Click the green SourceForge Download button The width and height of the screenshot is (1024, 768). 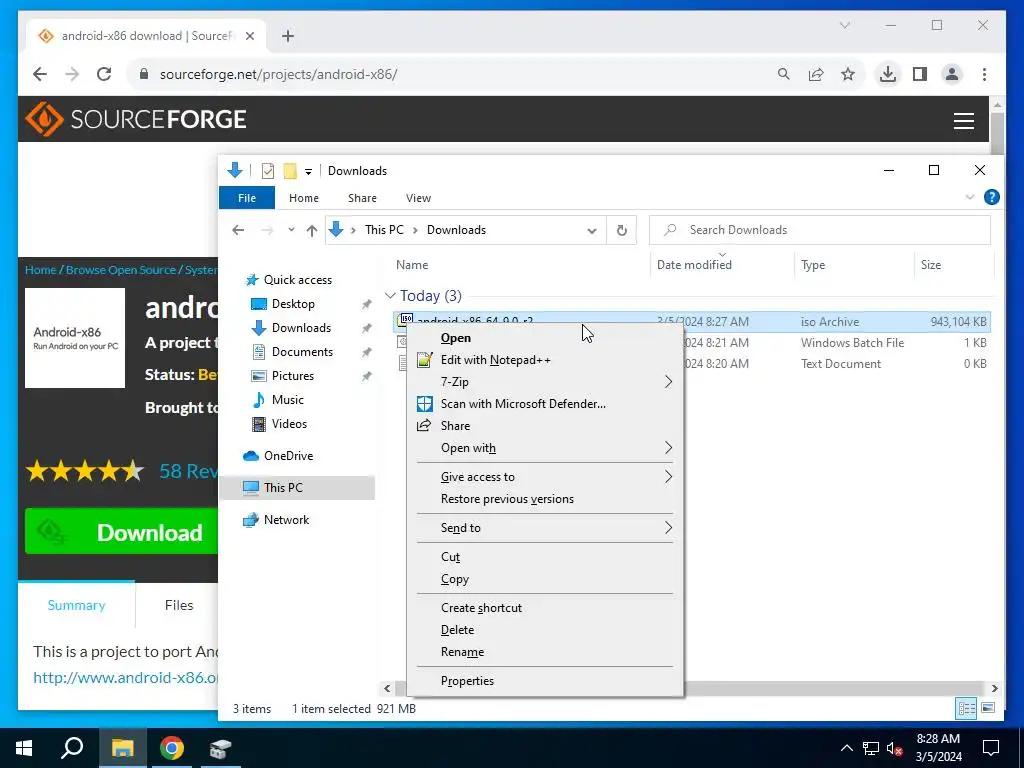[x=121, y=532]
